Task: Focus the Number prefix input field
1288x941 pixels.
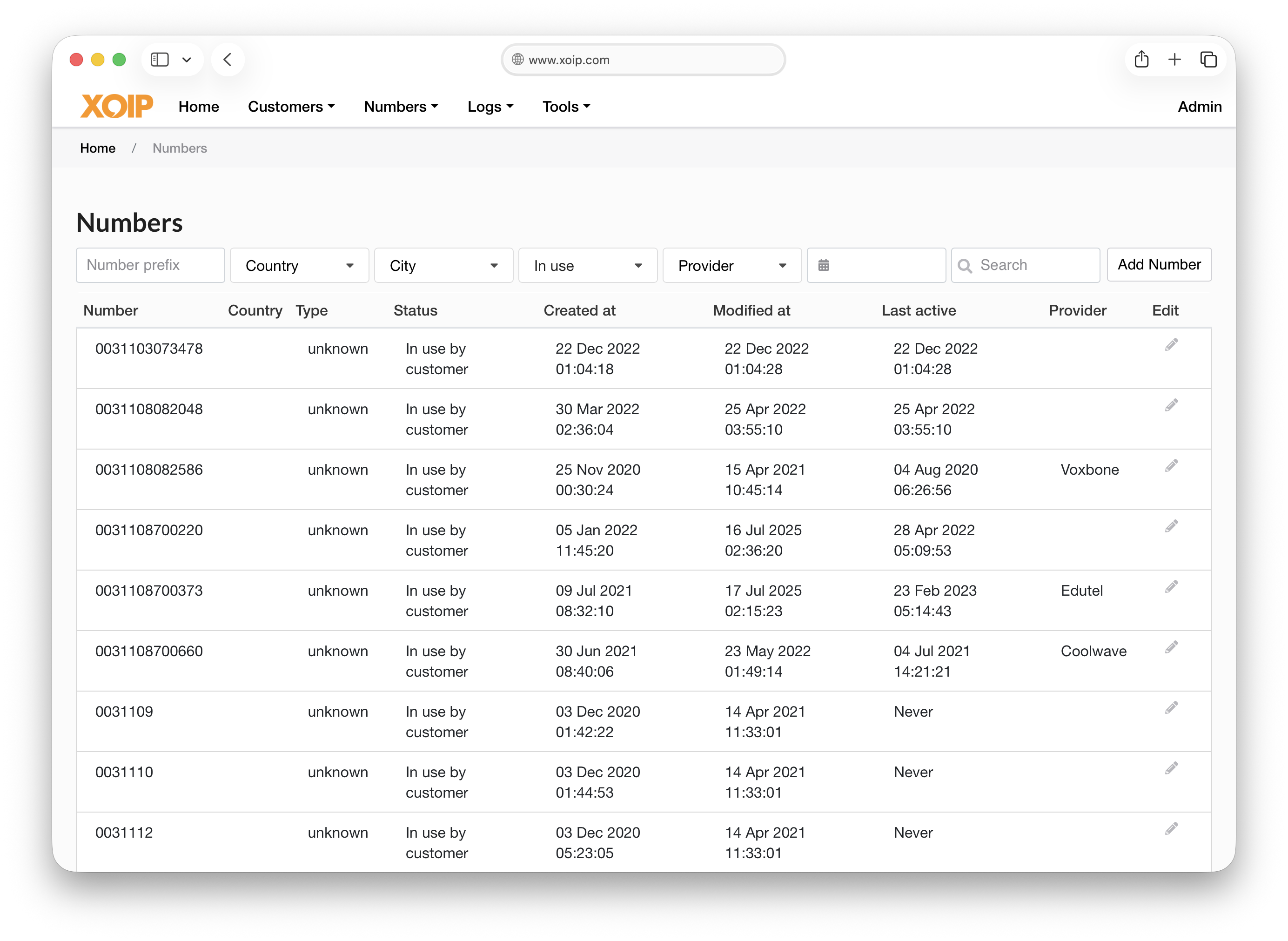Action: pos(150,265)
